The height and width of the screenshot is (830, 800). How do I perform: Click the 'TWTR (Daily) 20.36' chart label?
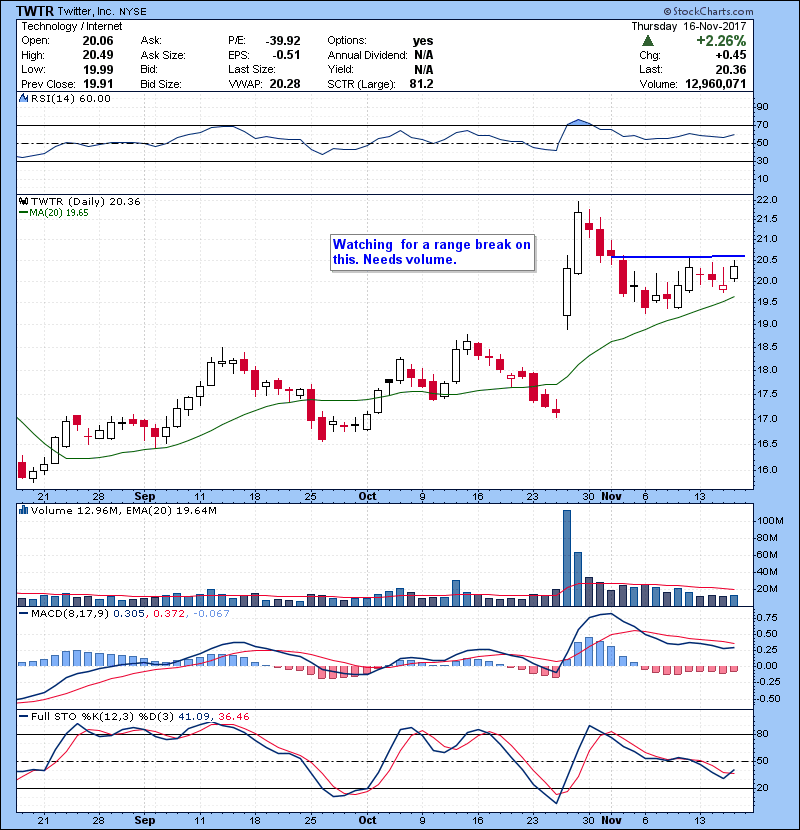(x=86, y=202)
